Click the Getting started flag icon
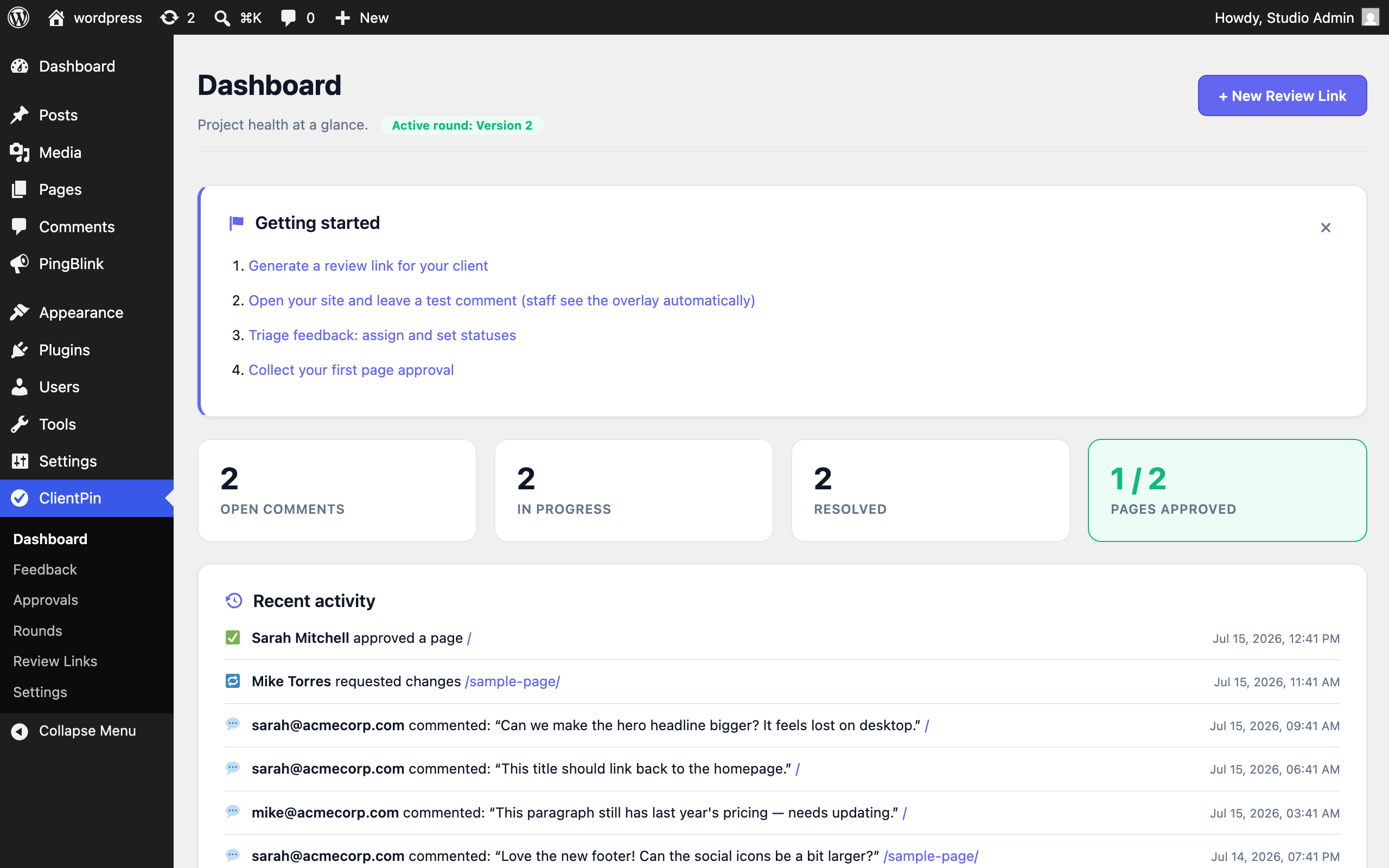The height and width of the screenshot is (868, 1389). click(x=237, y=223)
